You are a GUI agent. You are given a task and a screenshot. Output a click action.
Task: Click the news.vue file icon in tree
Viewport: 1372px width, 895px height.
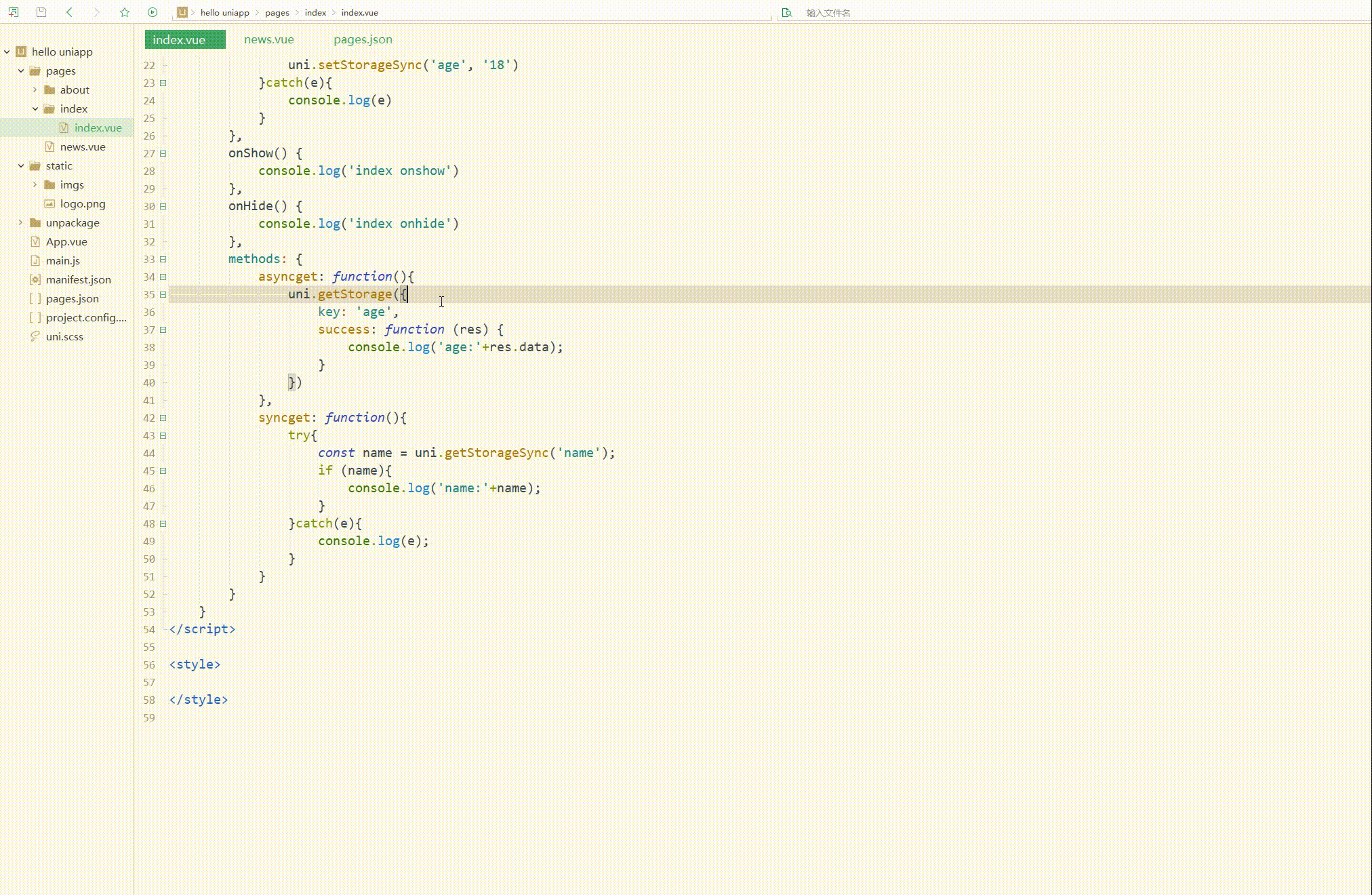coord(49,146)
